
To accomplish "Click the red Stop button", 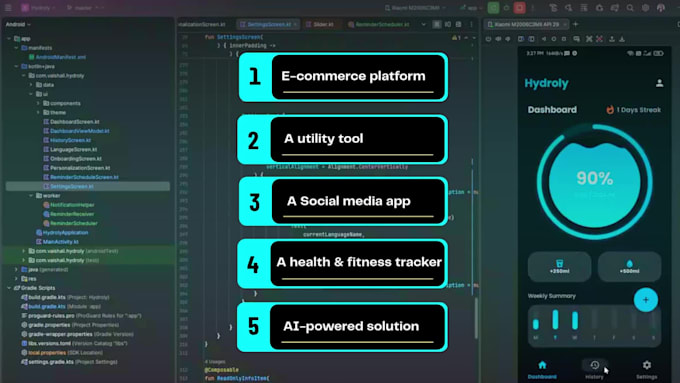I will pyautogui.click(x=520, y=8).
